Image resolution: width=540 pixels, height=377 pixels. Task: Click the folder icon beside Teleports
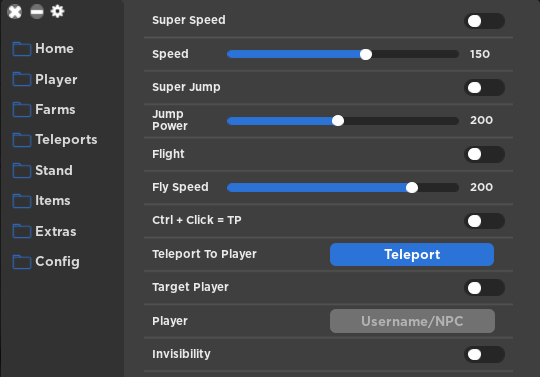[22, 139]
